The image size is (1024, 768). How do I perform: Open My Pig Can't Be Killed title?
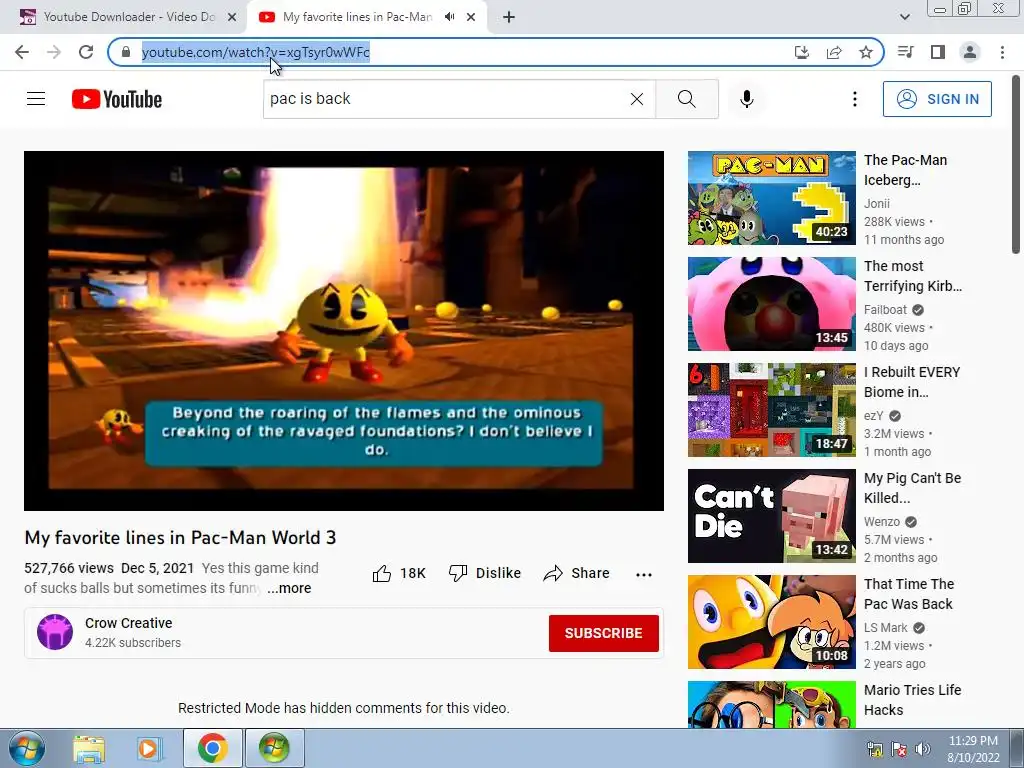coord(912,488)
